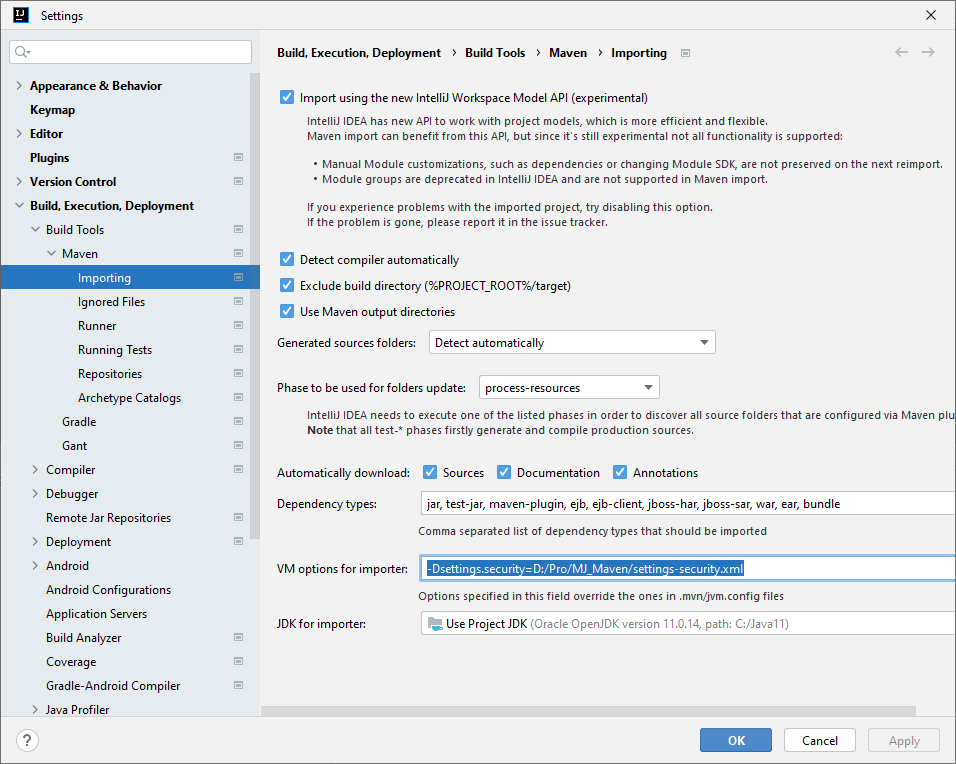Click project-level icon next to Version Control
The image size is (956, 764).
tap(238, 182)
